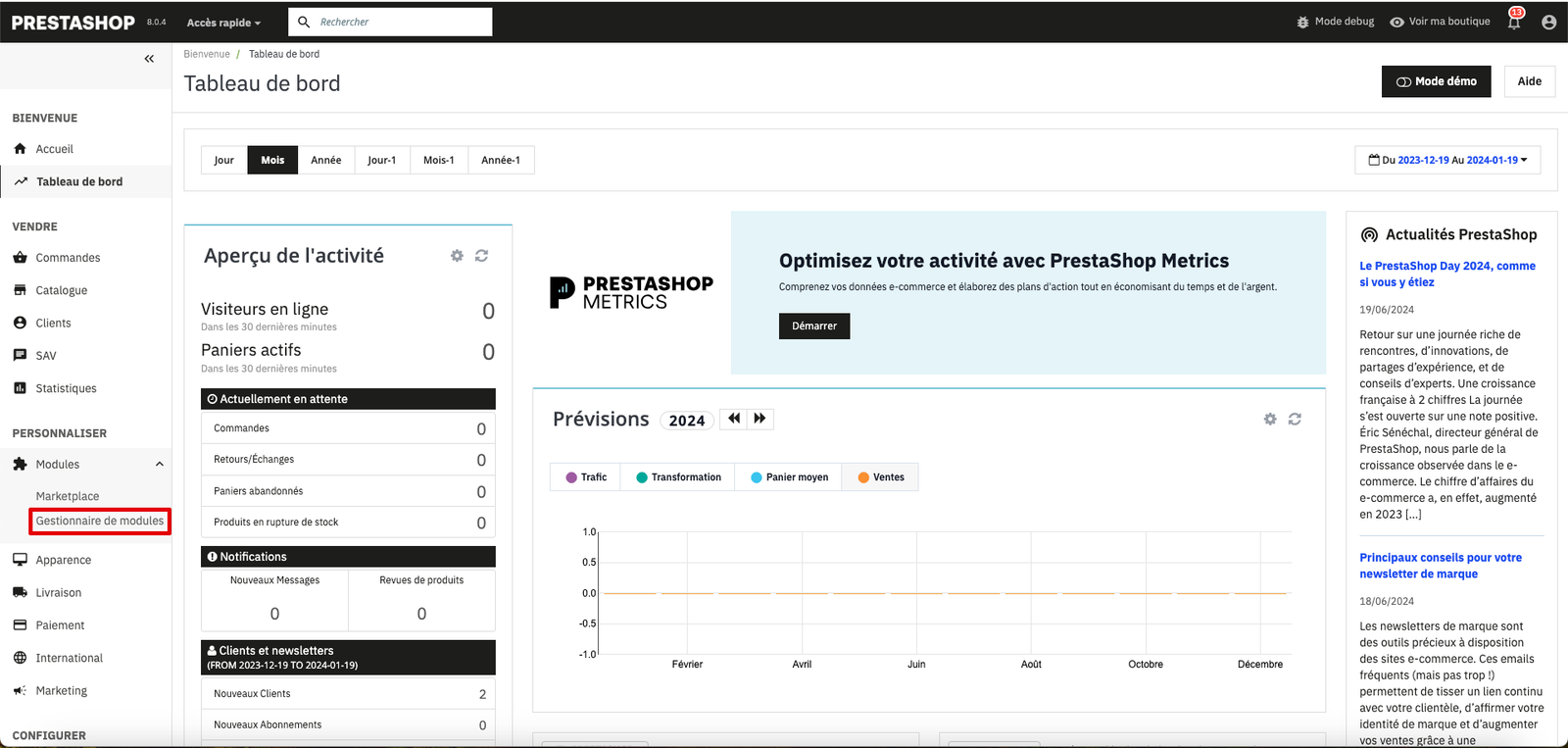Click the Mode debug bug icon
Viewport: 1568px width, 748px height.
1302,22
